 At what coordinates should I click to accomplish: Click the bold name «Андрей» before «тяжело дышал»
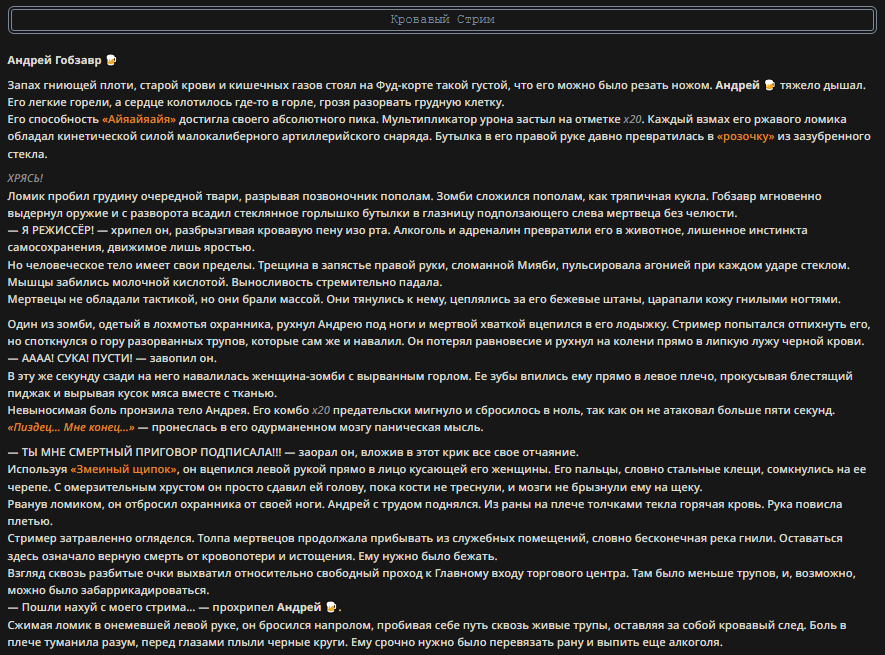pyautogui.click(x=738, y=85)
